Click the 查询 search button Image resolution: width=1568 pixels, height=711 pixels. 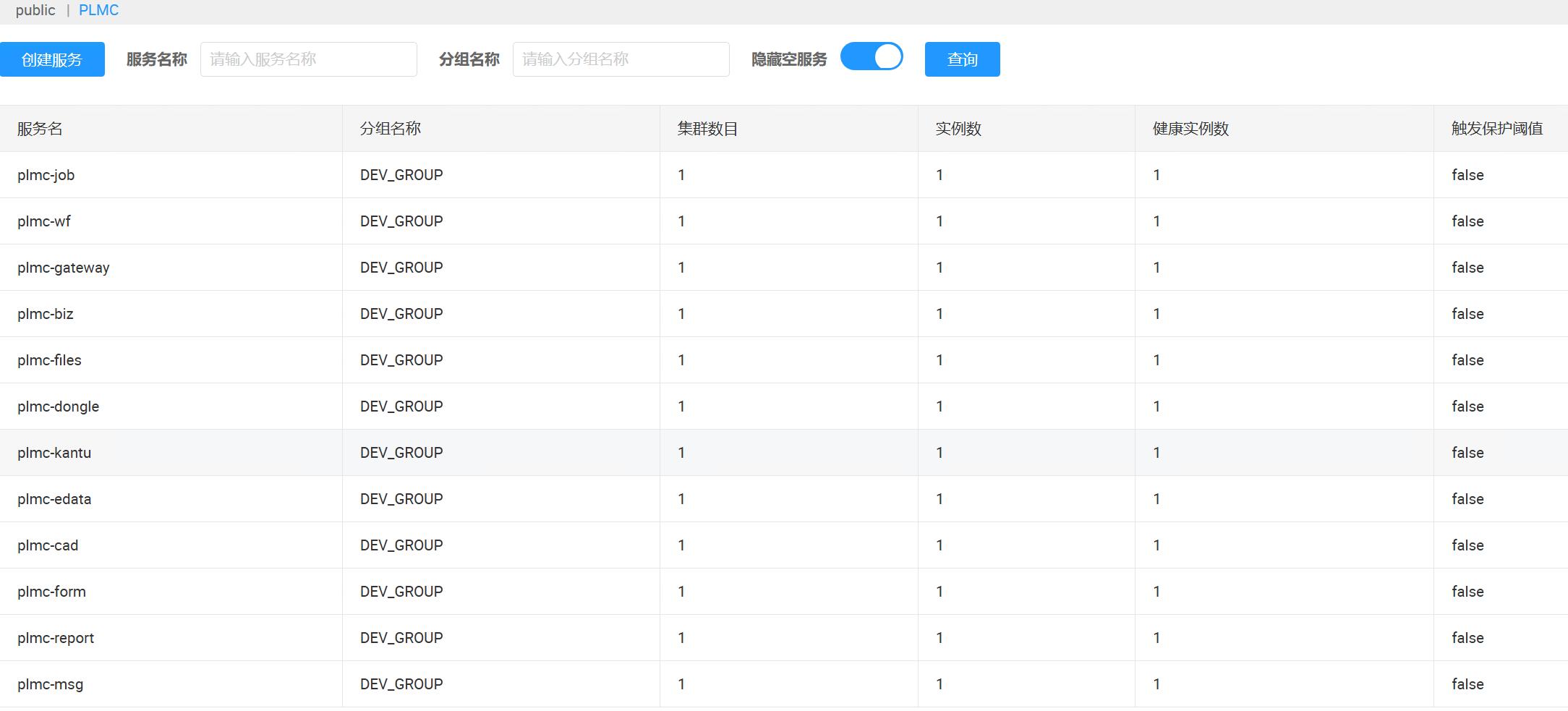(962, 59)
